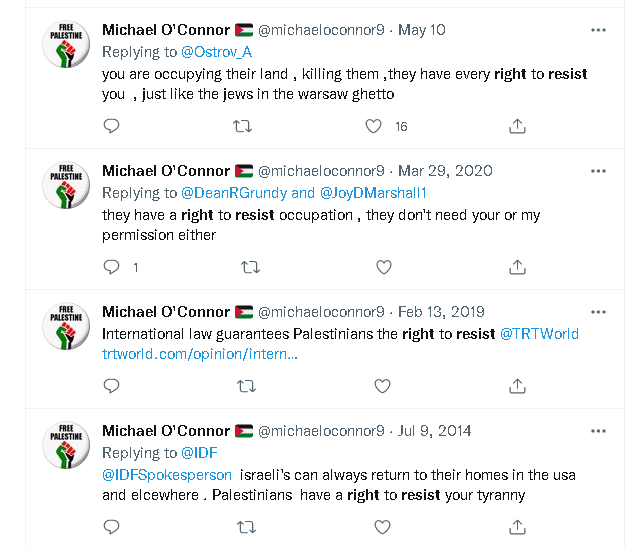Retweet the Jul 9, 2014 tweet
The width and height of the screenshot is (631, 547).
(x=250, y=527)
